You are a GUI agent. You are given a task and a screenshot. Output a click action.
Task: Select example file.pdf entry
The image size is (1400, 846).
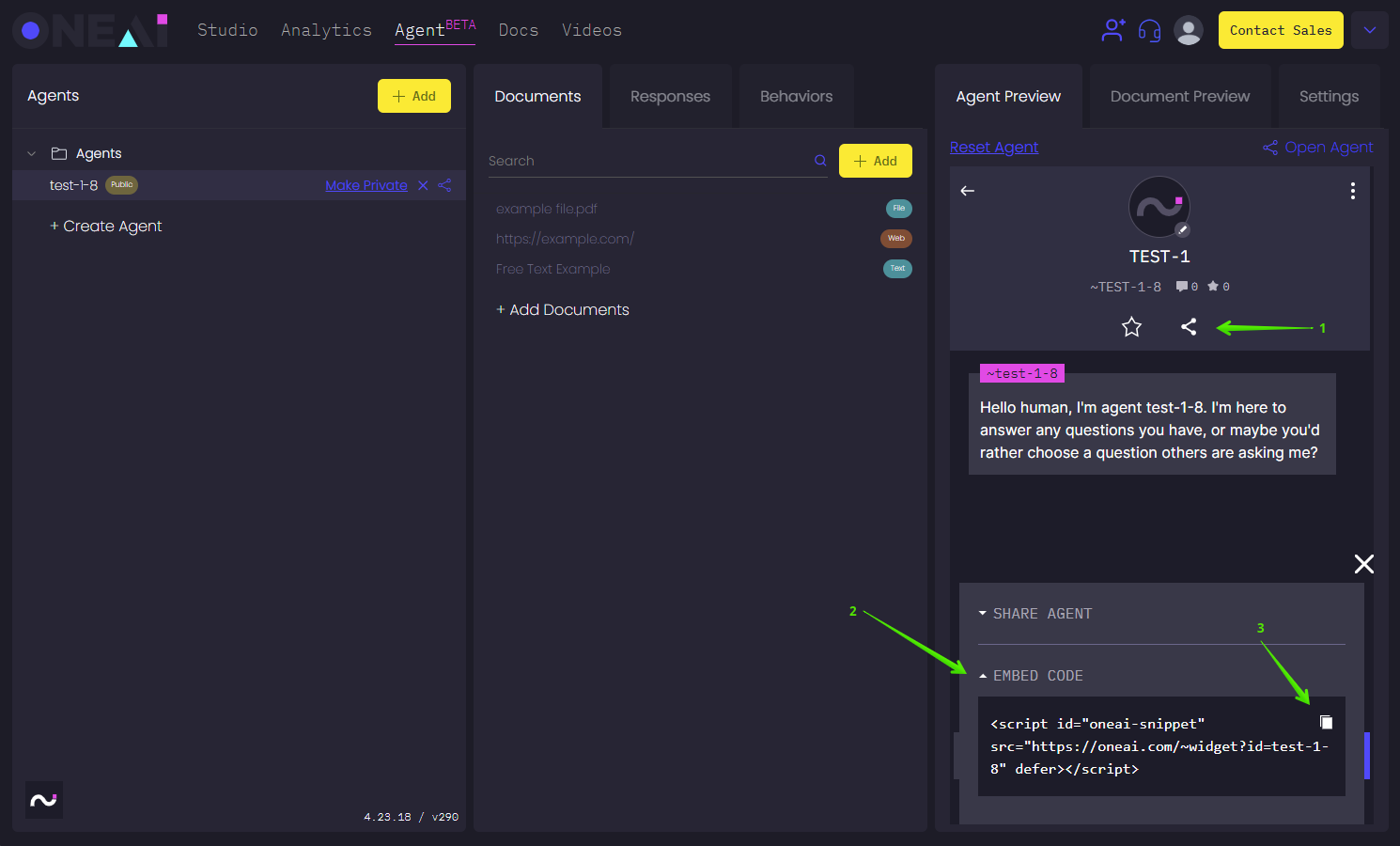pyautogui.click(x=547, y=209)
